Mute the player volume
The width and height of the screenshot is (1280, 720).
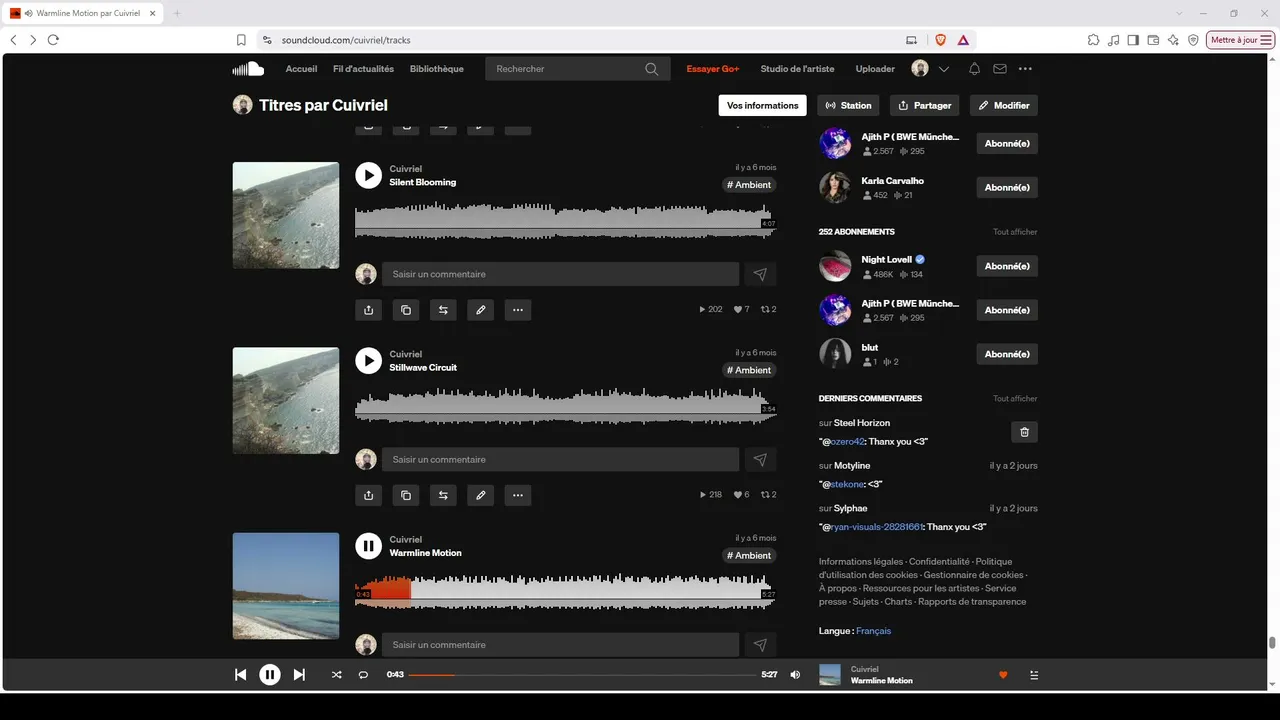(x=795, y=675)
